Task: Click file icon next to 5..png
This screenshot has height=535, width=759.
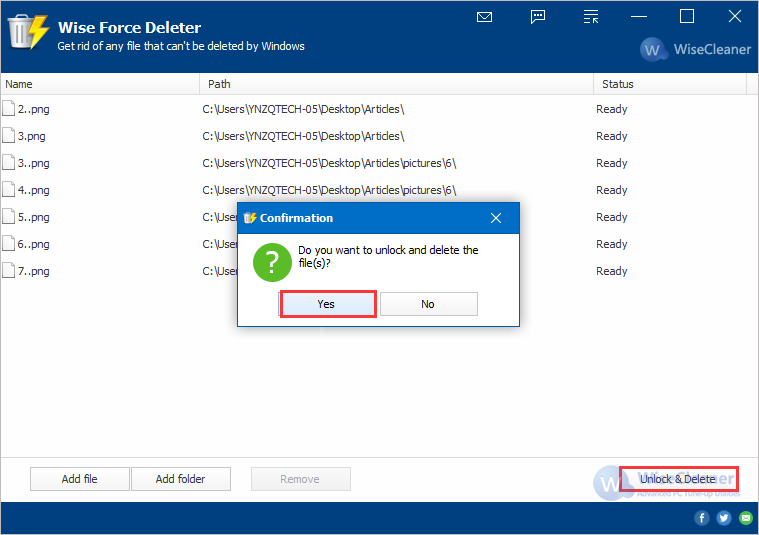Action: [x=9, y=216]
